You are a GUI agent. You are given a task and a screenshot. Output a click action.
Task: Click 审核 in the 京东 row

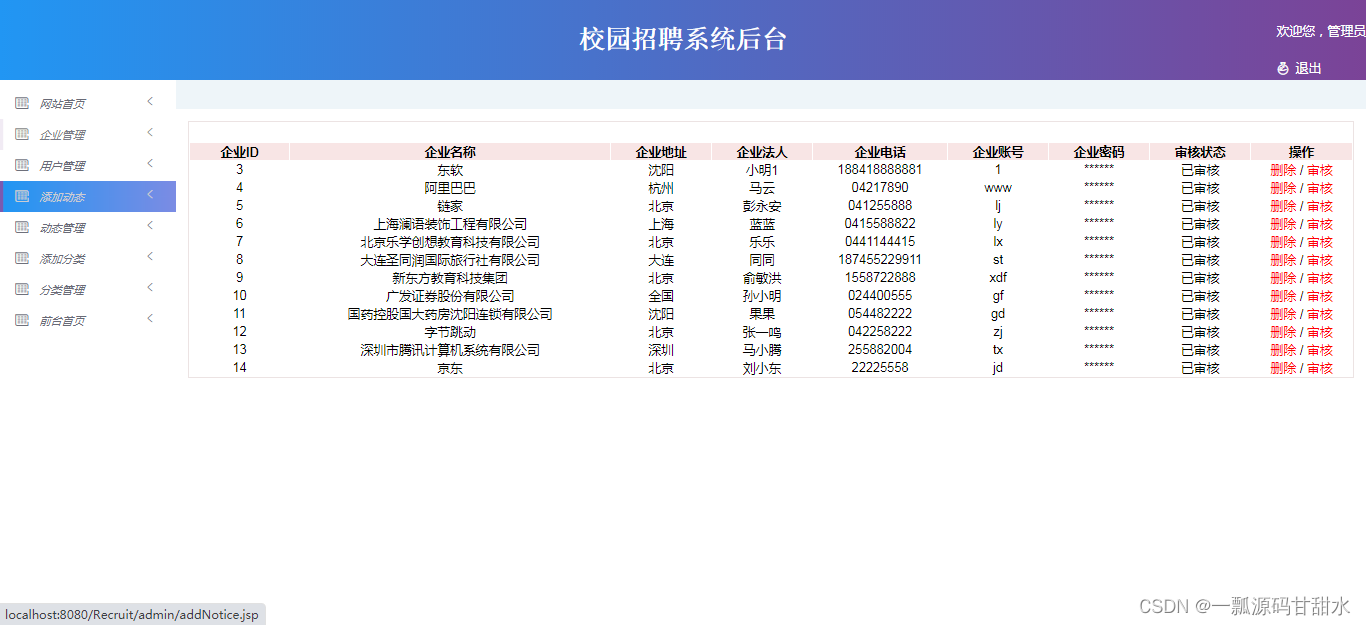(1320, 368)
